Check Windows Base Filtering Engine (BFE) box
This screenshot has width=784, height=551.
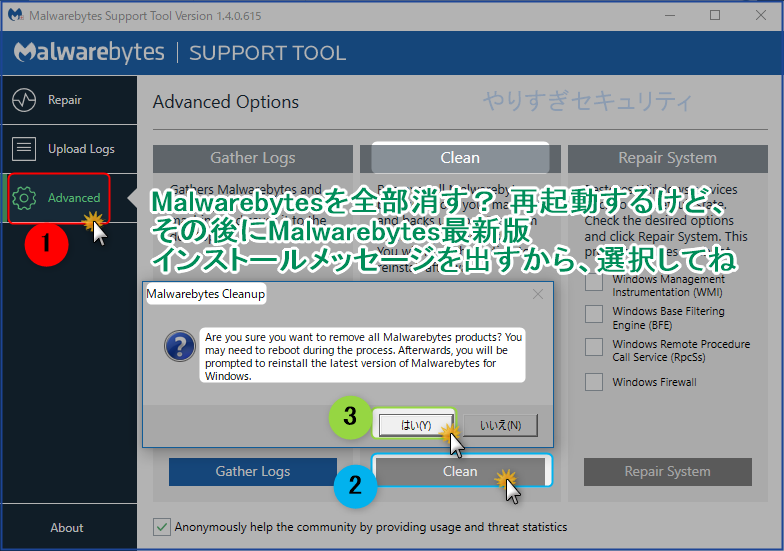coord(594,314)
